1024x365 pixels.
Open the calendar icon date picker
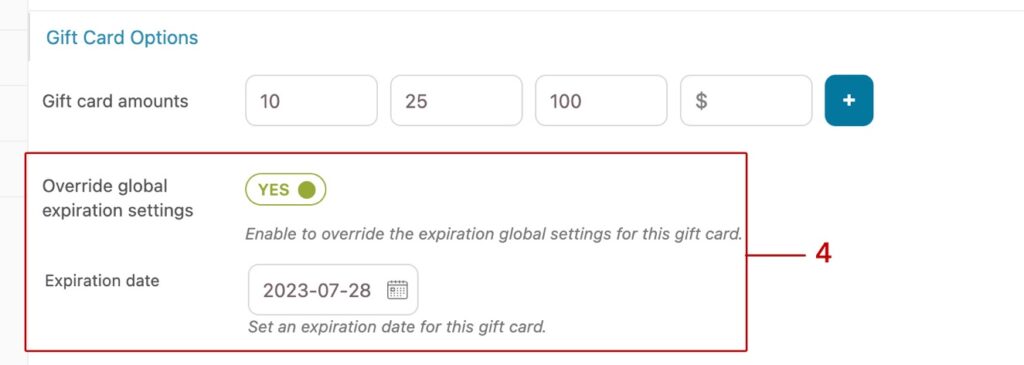[x=397, y=290]
